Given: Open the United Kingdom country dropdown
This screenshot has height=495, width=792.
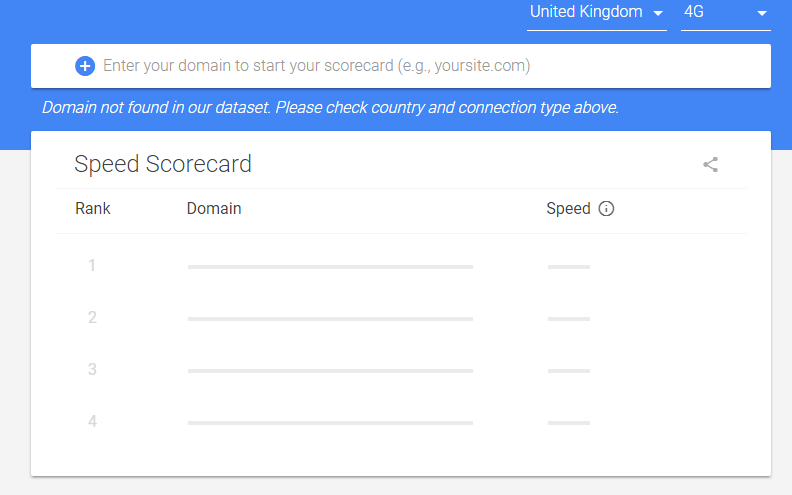Looking at the screenshot, I should click(597, 14).
